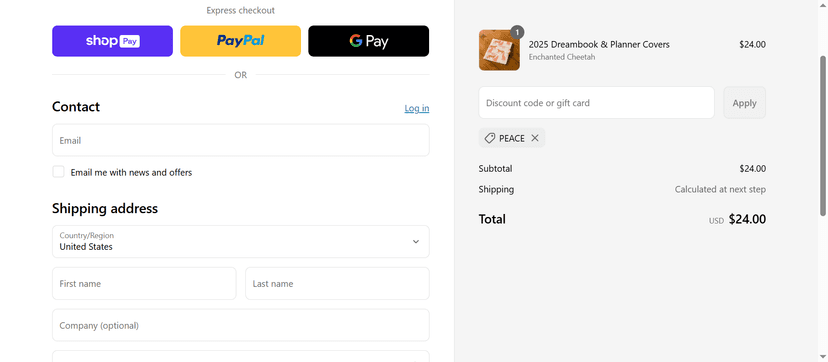Click the product title 2025 Dreambook & Planner Covers
The image size is (828, 362).
[x=599, y=45]
